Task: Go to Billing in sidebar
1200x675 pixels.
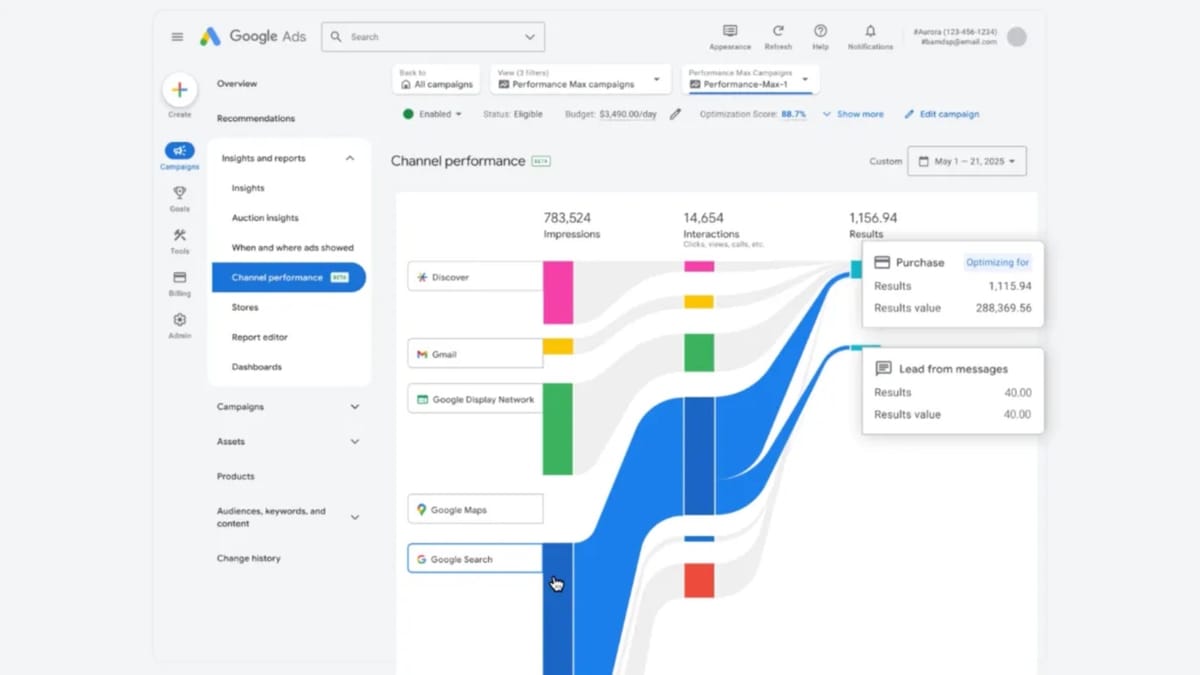Action: (179, 278)
